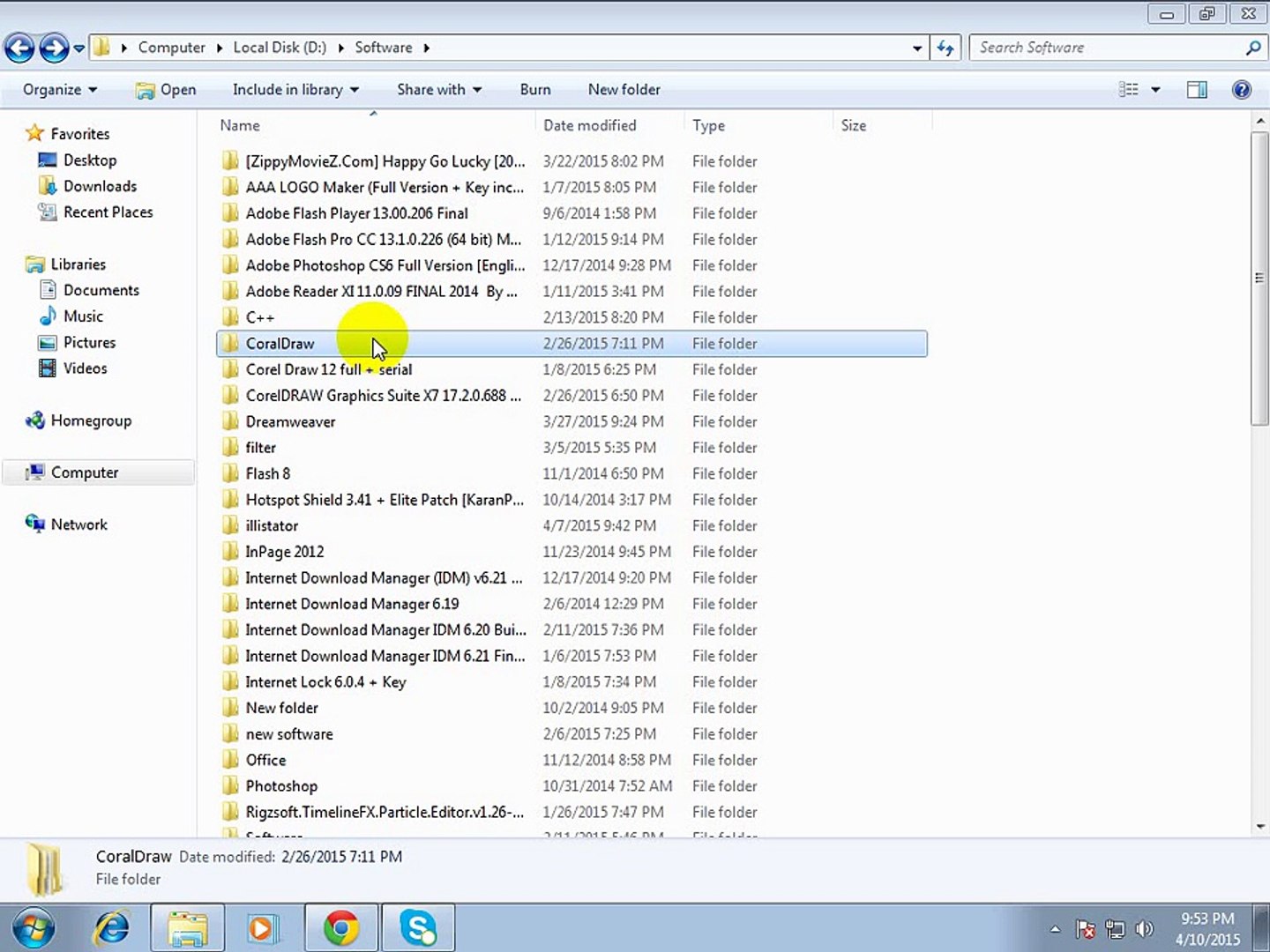Viewport: 1270px width, 952px height.
Task: Open Google Chrome from taskbar
Action: [x=340, y=927]
